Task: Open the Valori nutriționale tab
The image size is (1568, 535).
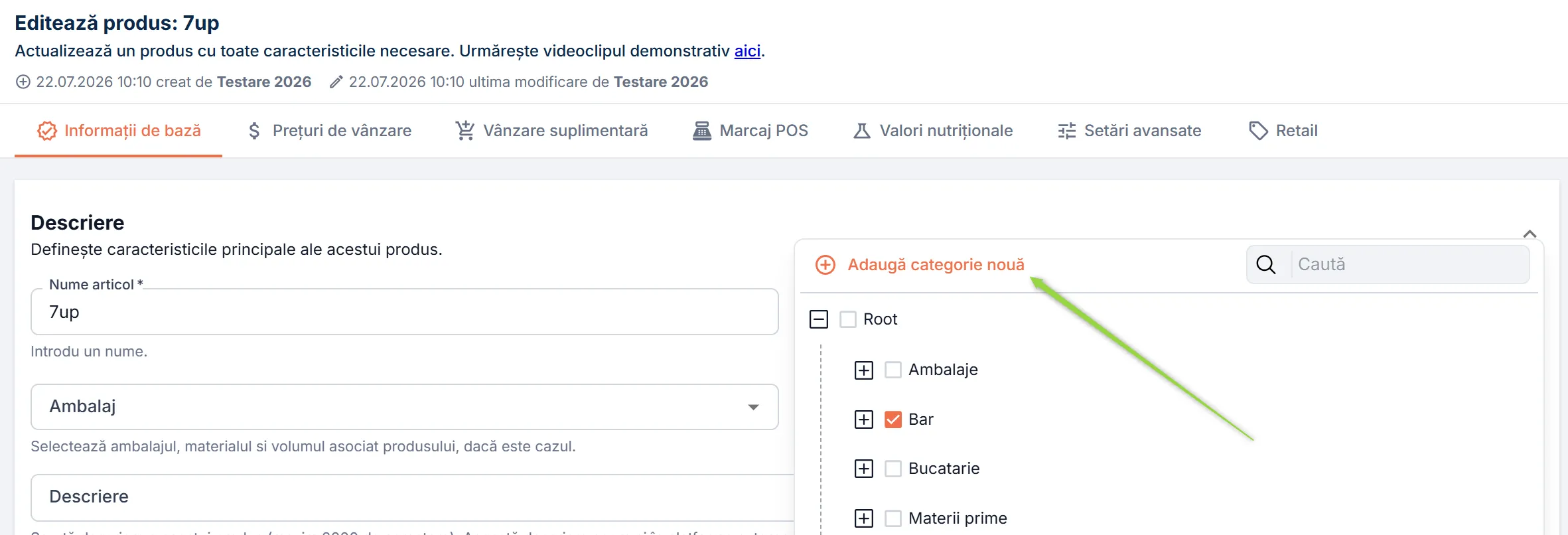Action: pyautogui.click(x=933, y=131)
